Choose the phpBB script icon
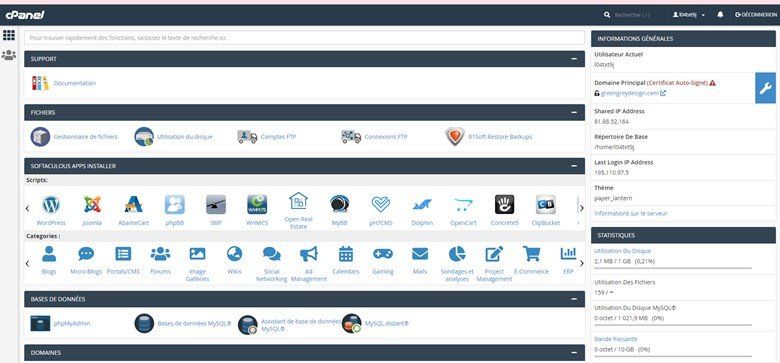 pos(175,204)
